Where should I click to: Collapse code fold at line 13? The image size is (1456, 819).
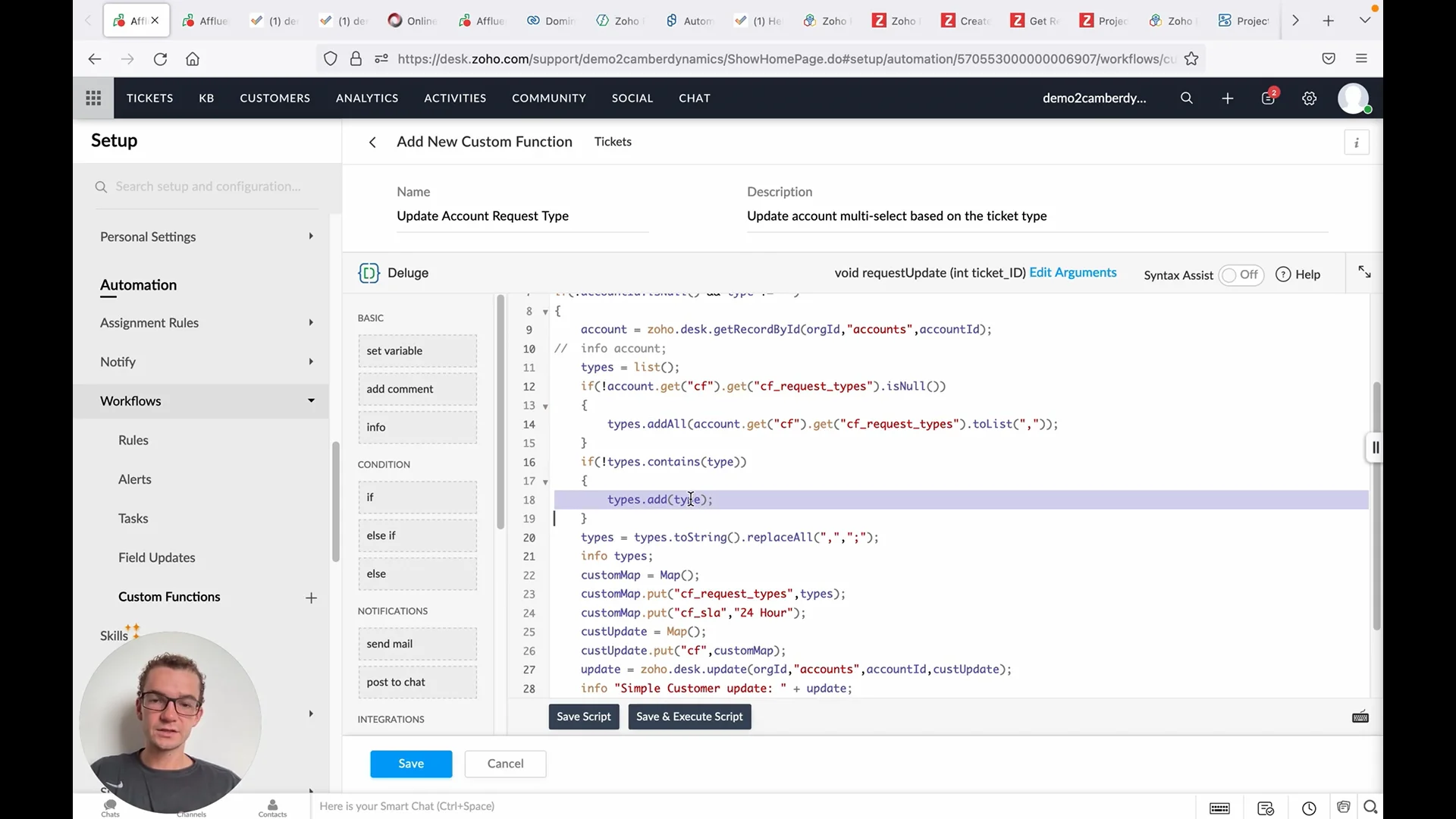point(545,406)
